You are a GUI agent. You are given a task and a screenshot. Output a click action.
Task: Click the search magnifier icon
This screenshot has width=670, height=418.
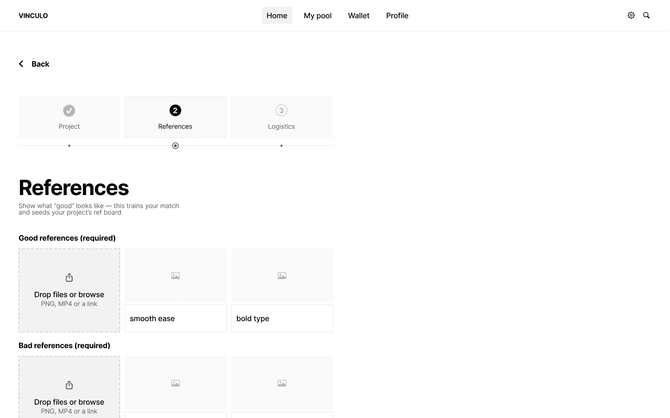tap(646, 15)
